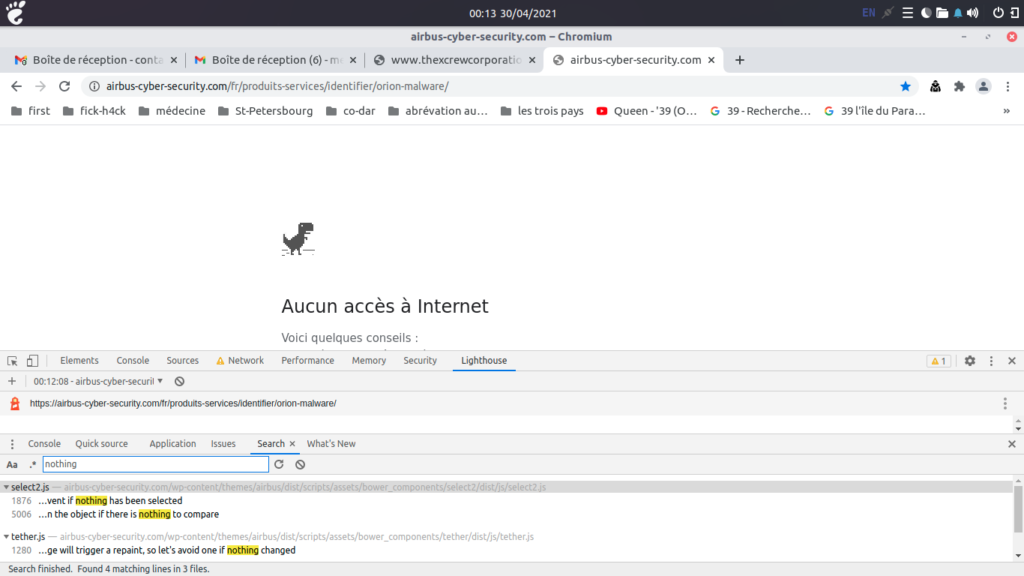
Task: Open Lighthouse report tools three-dot menu
Action: (1005, 404)
